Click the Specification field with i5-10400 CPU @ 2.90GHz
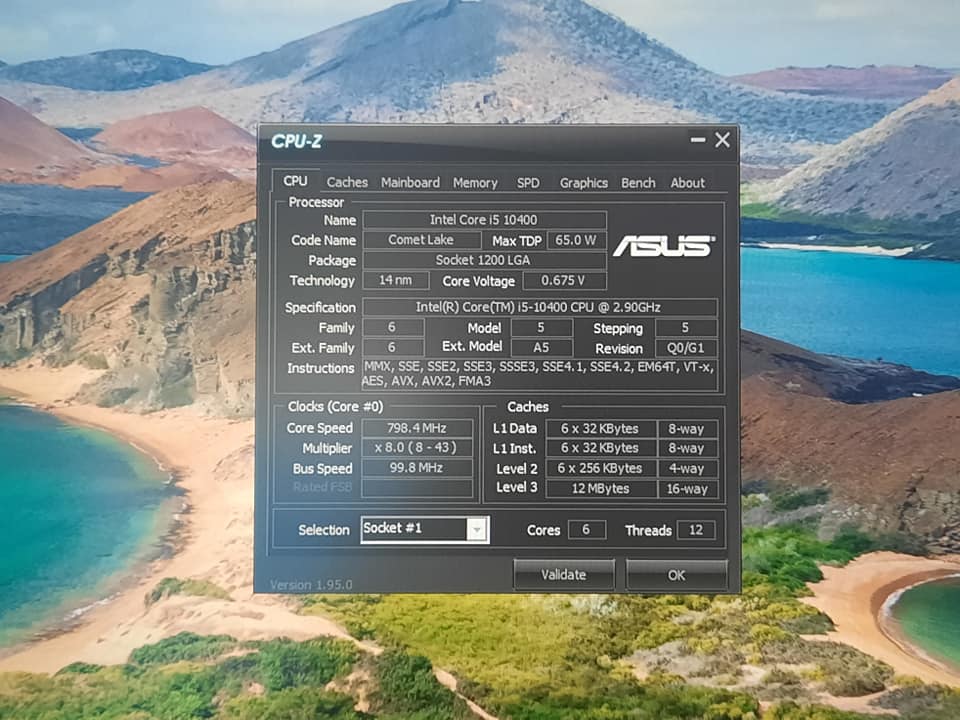 tap(539, 307)
